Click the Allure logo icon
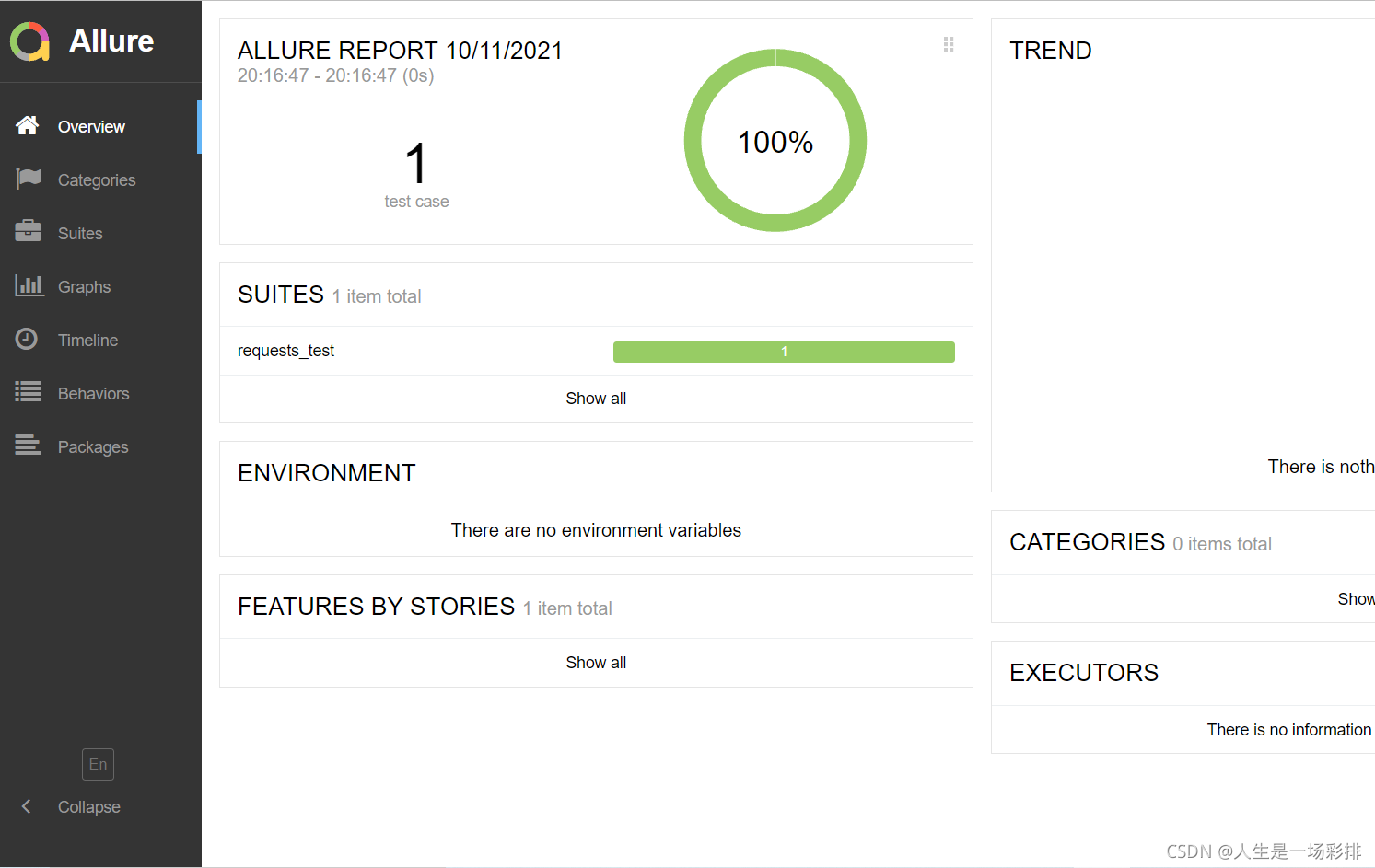 [x=29, y=41]
